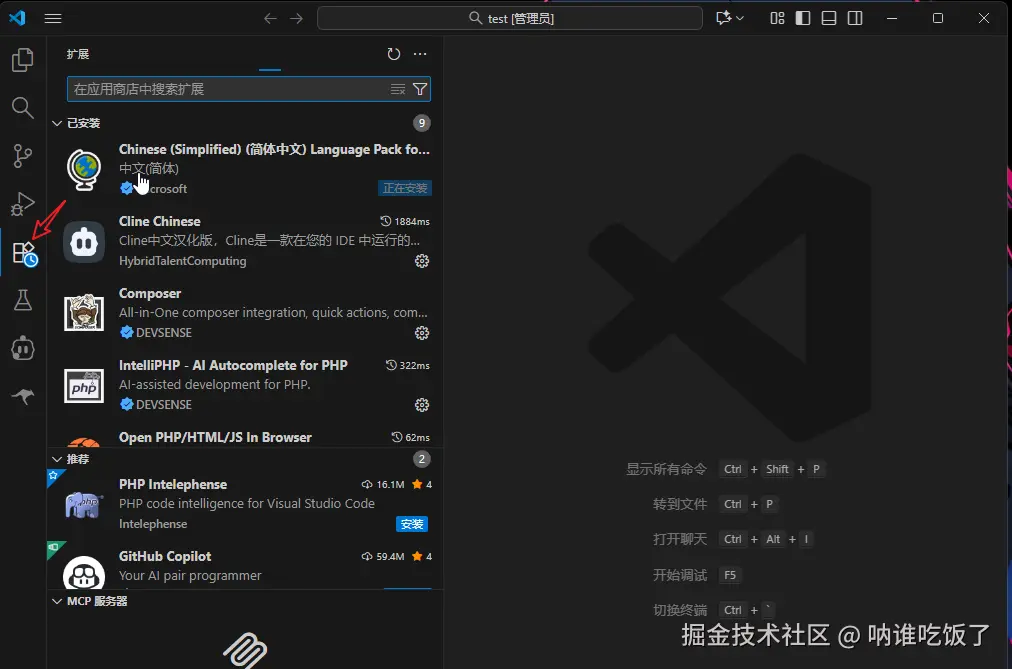This screenshot has height=669, width=1012.
Task: Open IntelliPHP manage gear
Action: coord(422,405)
